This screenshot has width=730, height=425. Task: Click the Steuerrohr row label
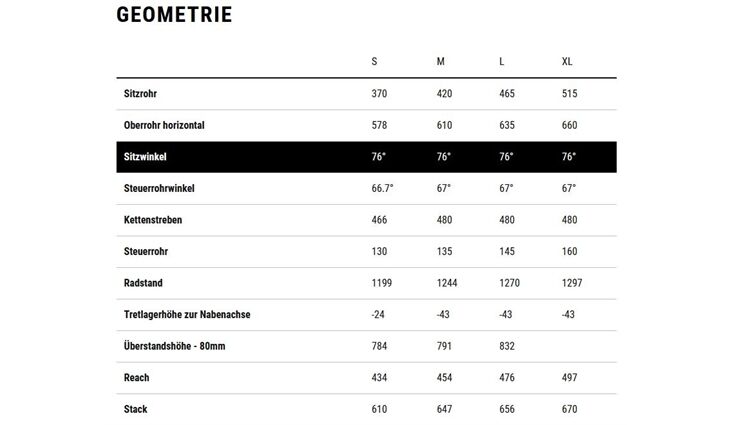tap(146, 251)
